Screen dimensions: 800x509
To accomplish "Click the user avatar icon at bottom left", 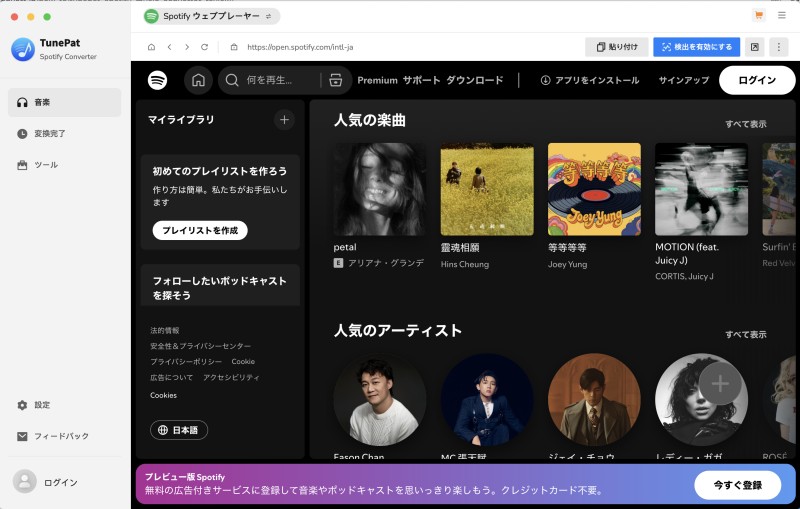I will [24, 481].
